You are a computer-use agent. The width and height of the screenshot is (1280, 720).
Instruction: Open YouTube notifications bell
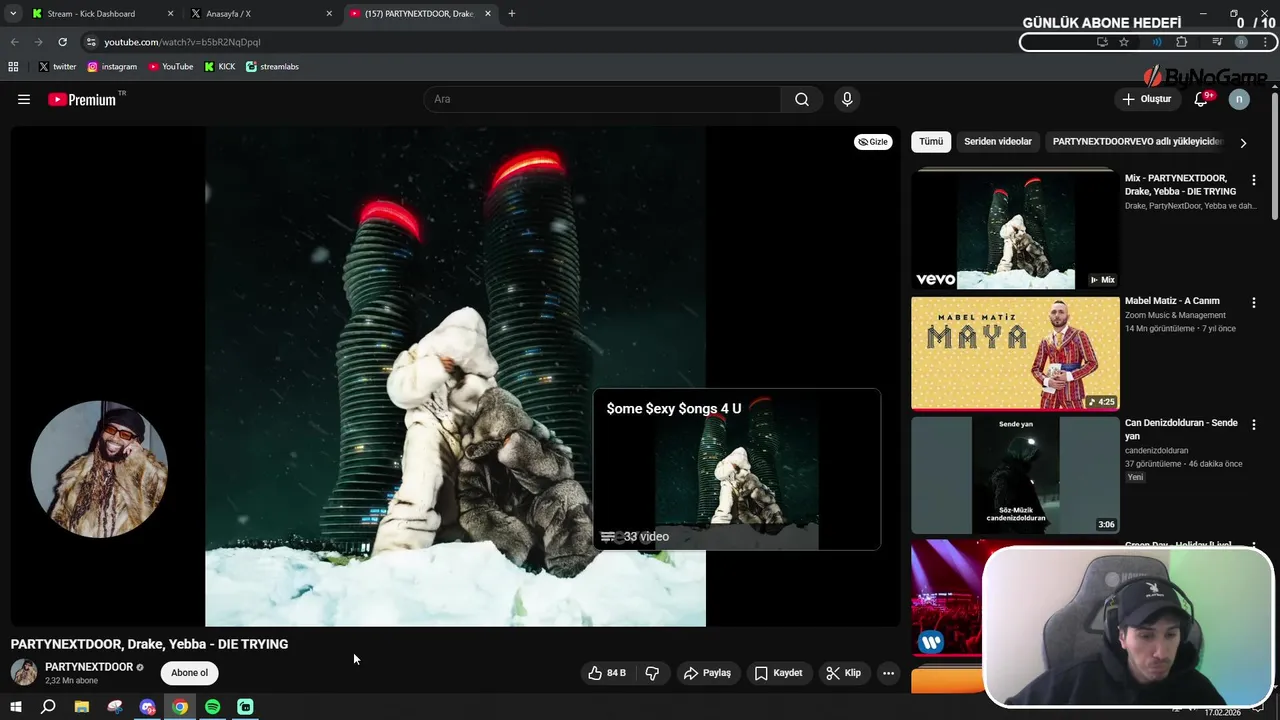(1202, 99)
